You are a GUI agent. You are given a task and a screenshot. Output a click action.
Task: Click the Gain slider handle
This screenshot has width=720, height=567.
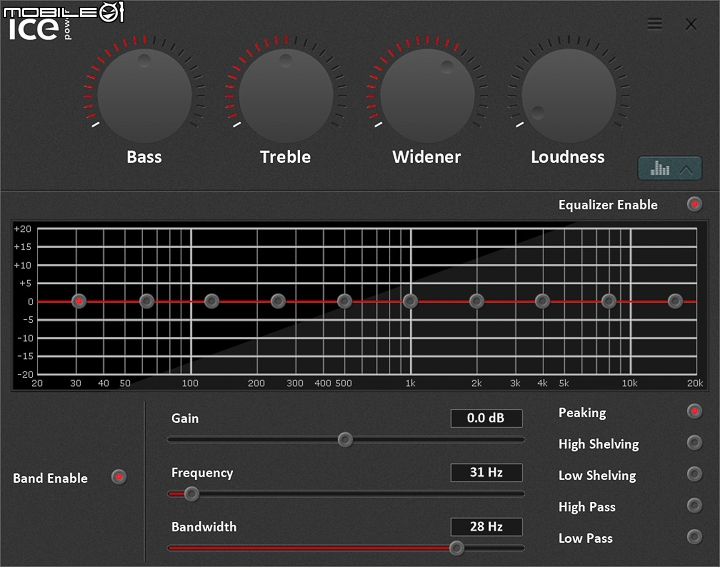[345, 439]
